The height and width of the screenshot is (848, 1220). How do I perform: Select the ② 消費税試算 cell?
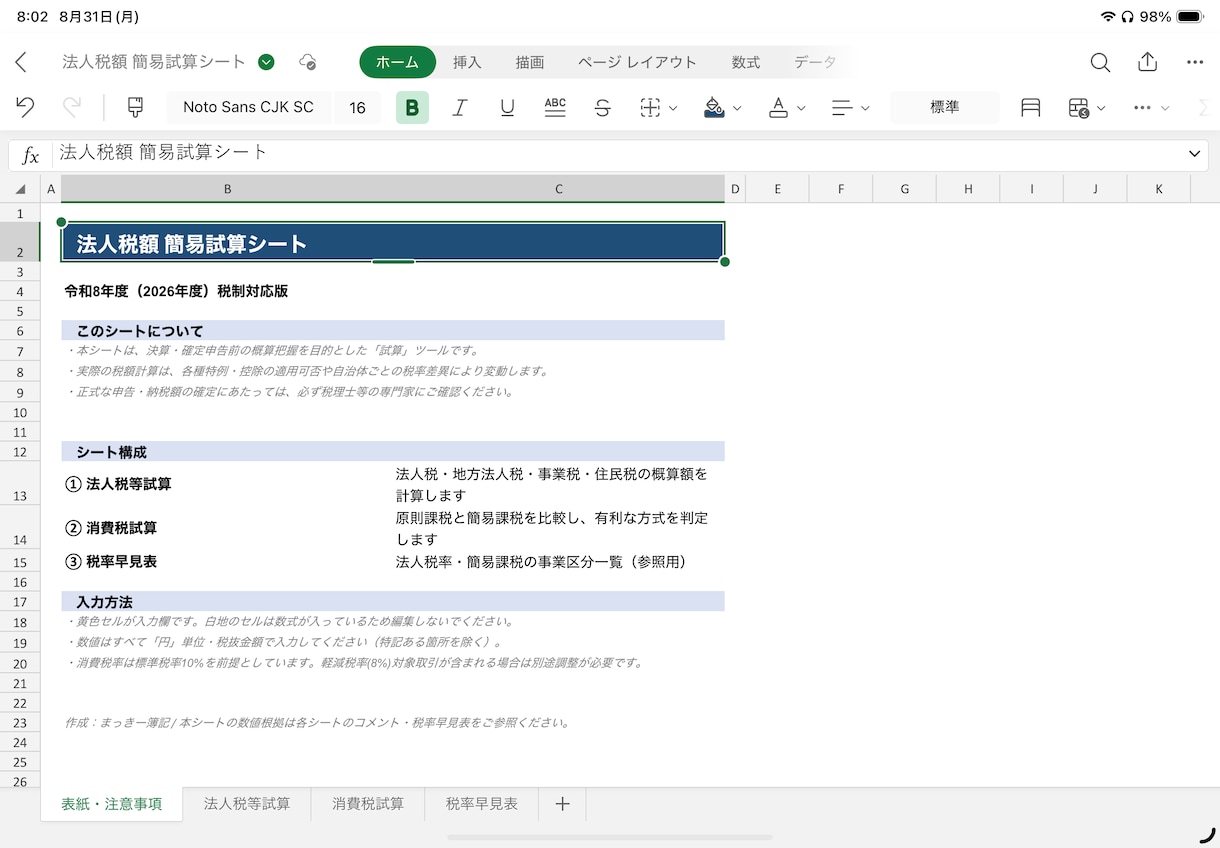[x=227, y=528]
